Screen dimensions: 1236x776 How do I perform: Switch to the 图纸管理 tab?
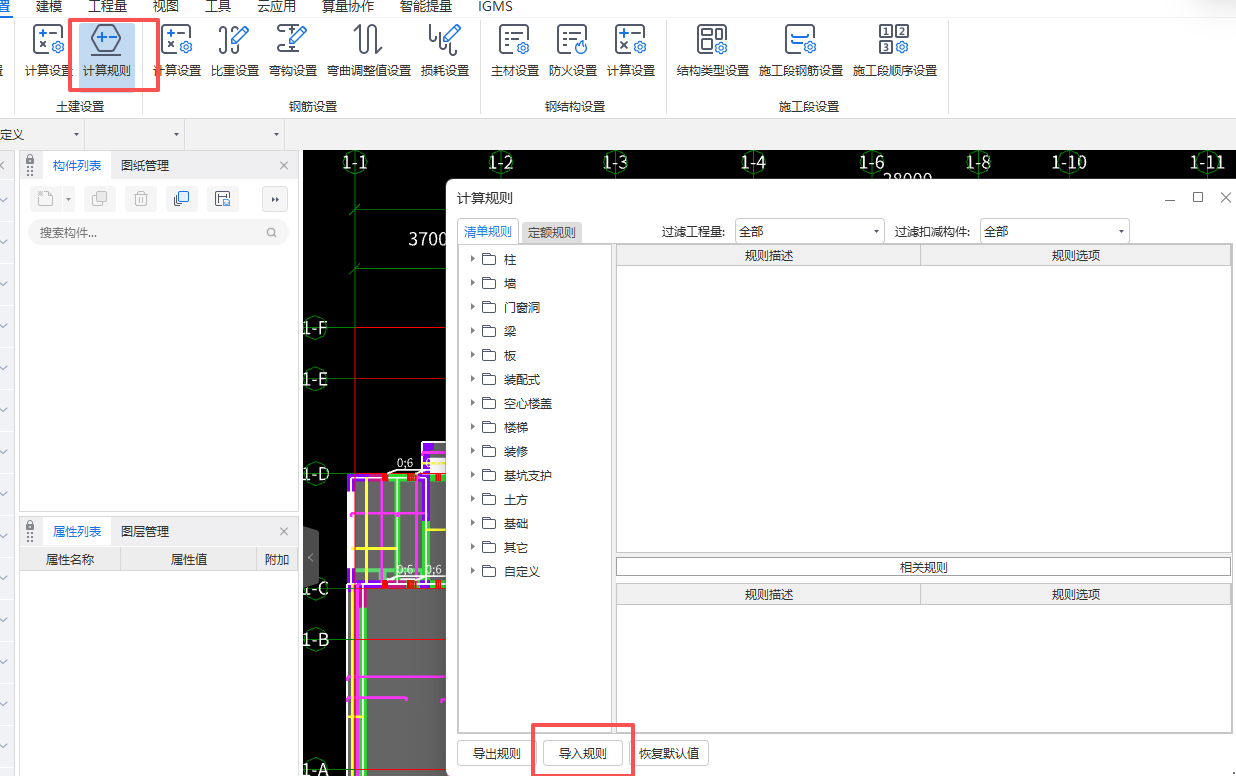[x=146, y=165]
